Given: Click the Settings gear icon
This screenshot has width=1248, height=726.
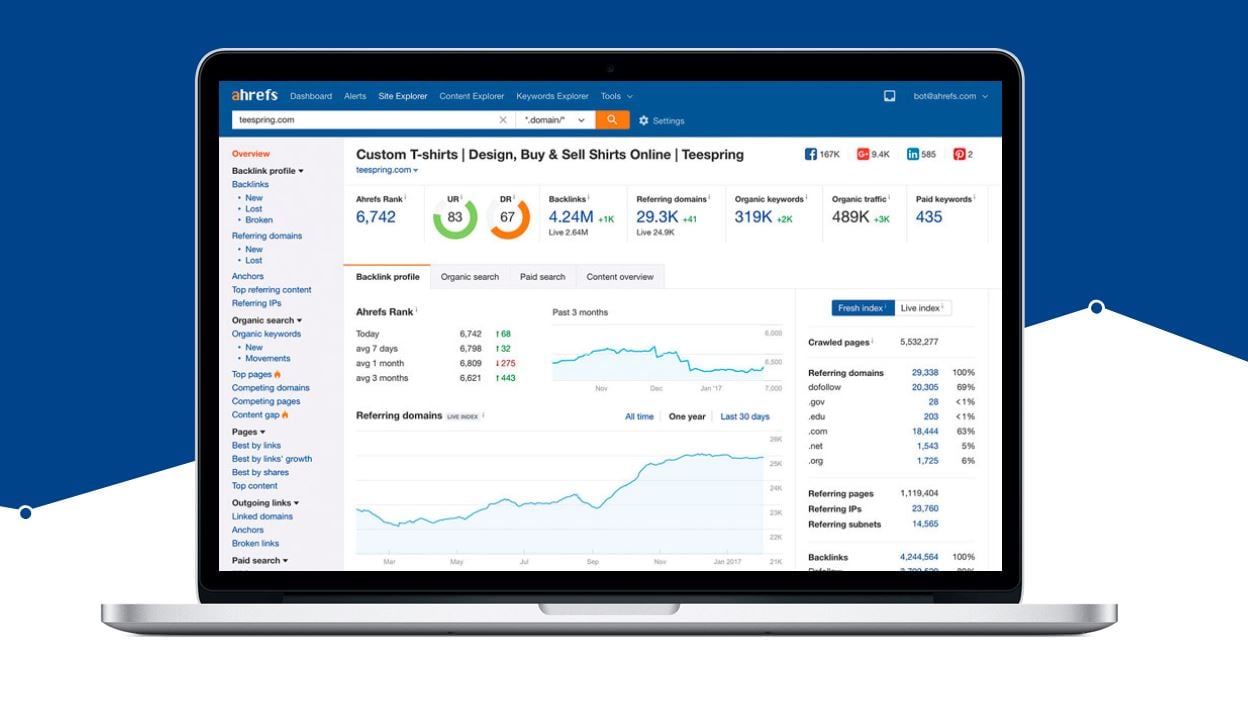Looking at the screenshot, I should pyautogui.click(x=644, y=121).
